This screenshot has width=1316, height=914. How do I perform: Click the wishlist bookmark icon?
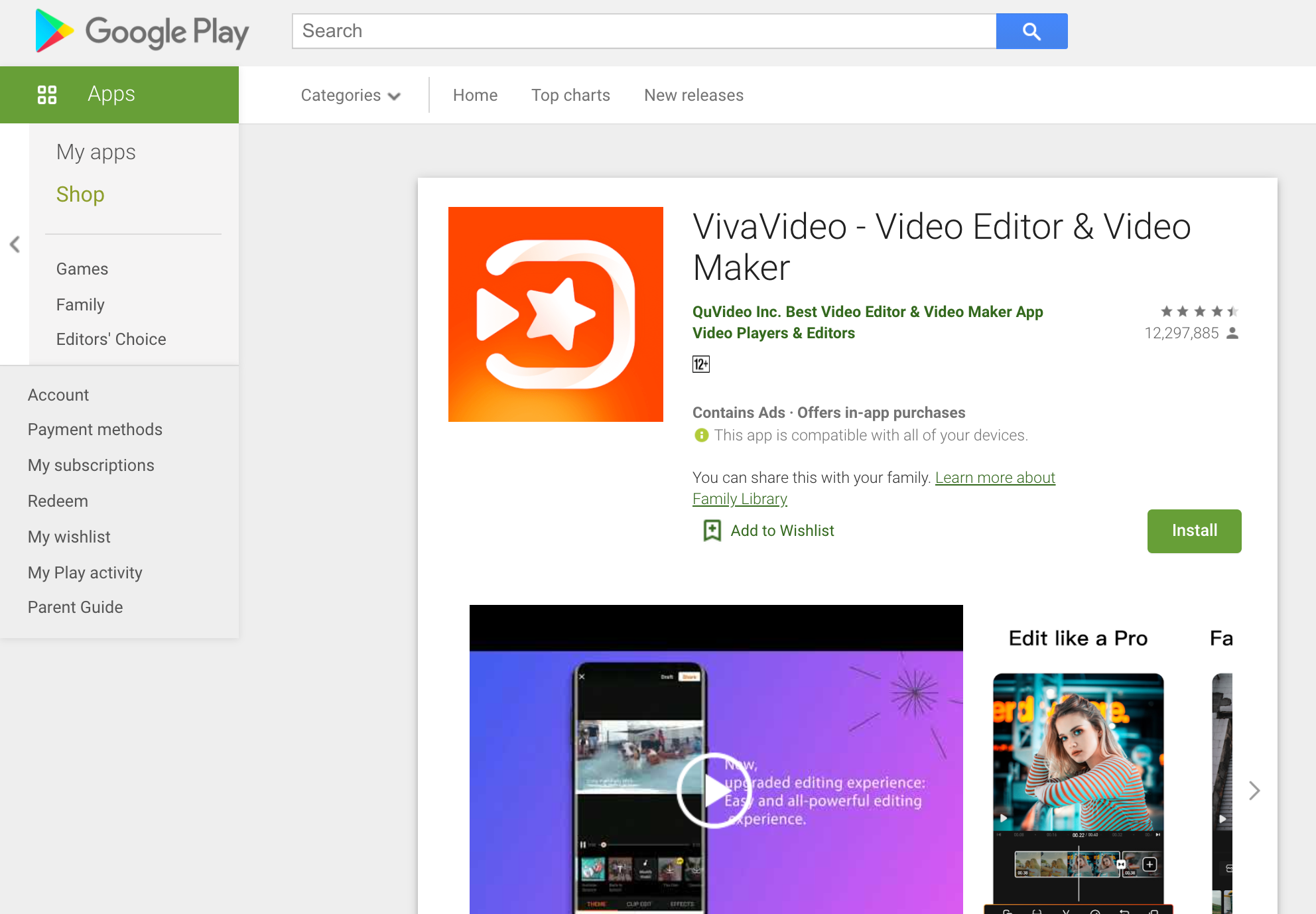pyautogui.click(x=712, y=531)
